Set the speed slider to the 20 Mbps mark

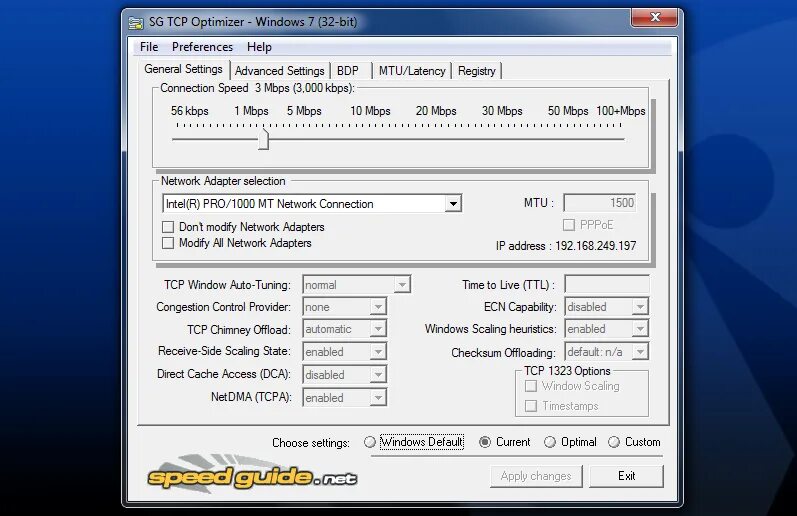pyautogui.click(x=436, y=139)
